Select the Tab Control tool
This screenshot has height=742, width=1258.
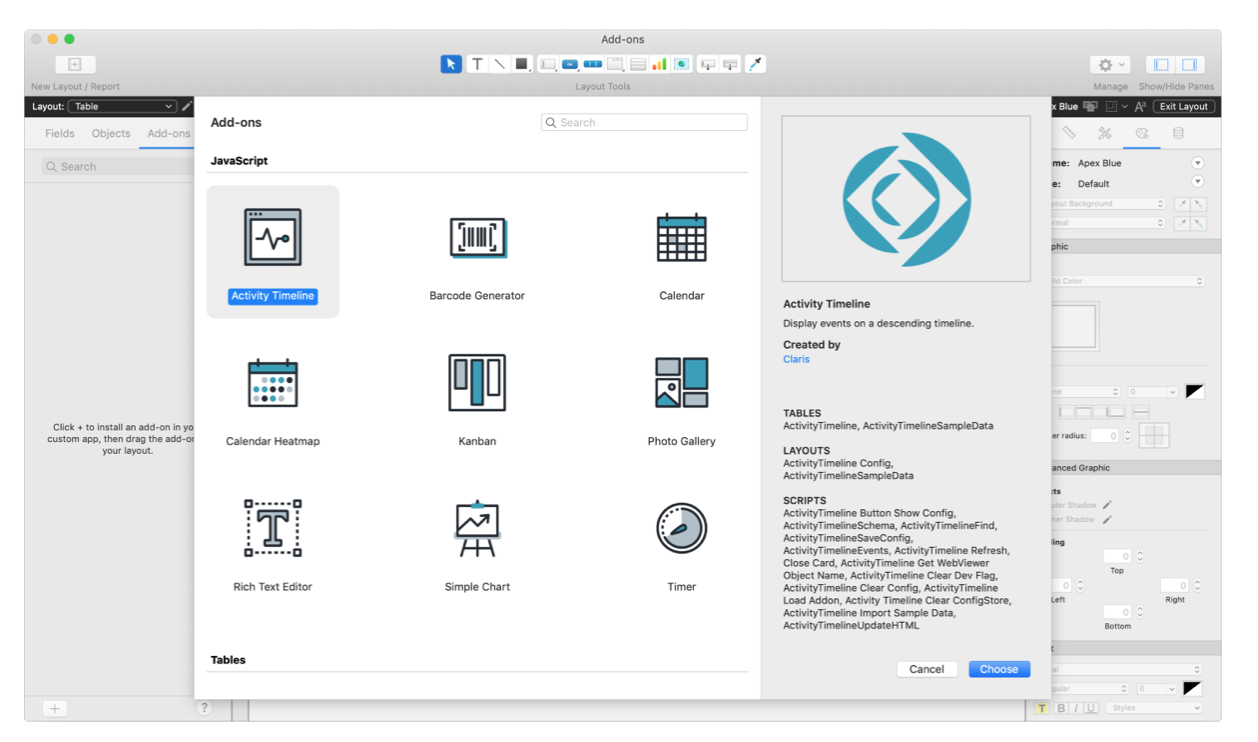(616, 64)
